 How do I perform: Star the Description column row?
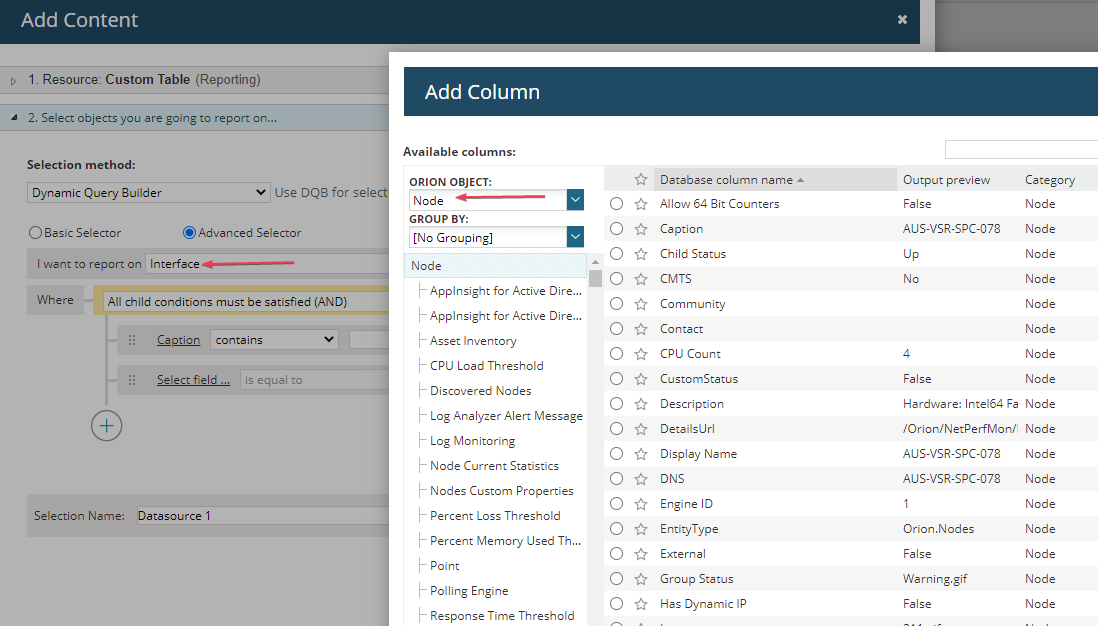click(641, 404)
